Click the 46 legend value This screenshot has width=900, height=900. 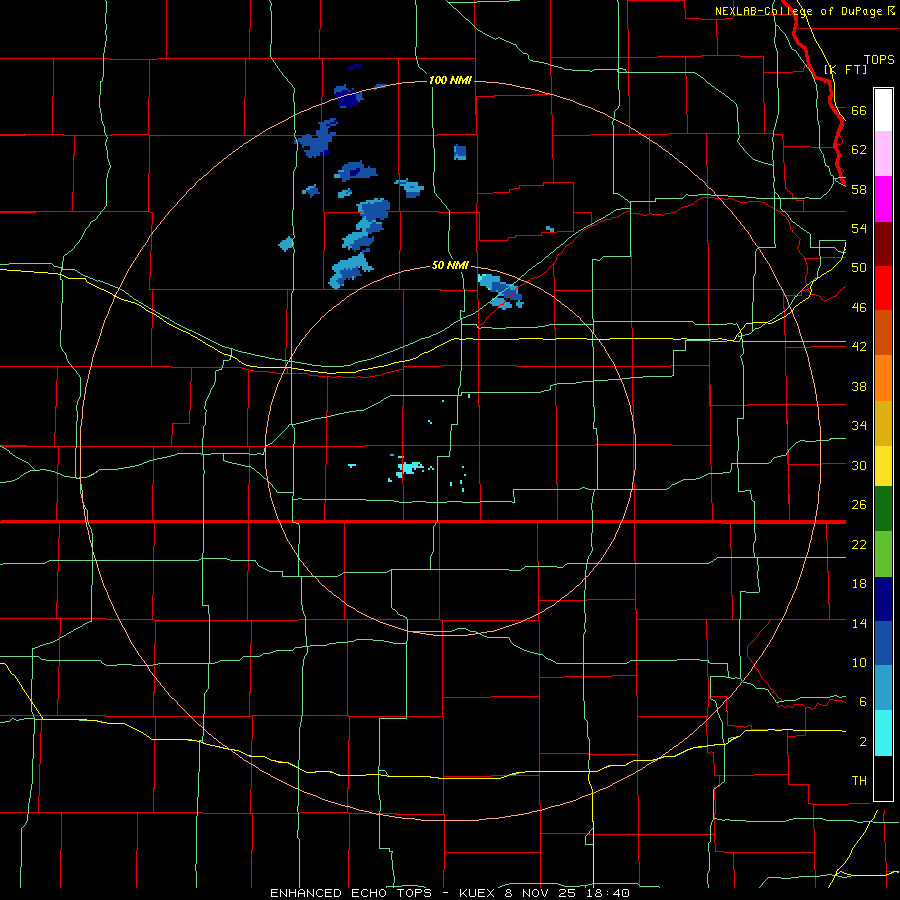(x=859, y=308)
